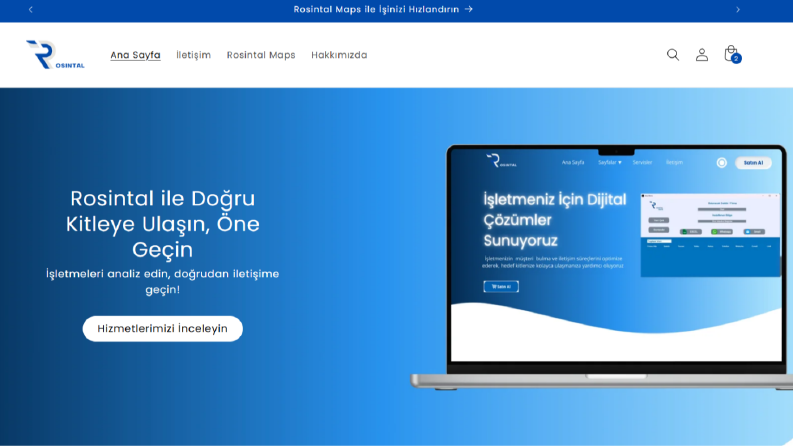Open the Hakkımızda menu item

point(339,55)
